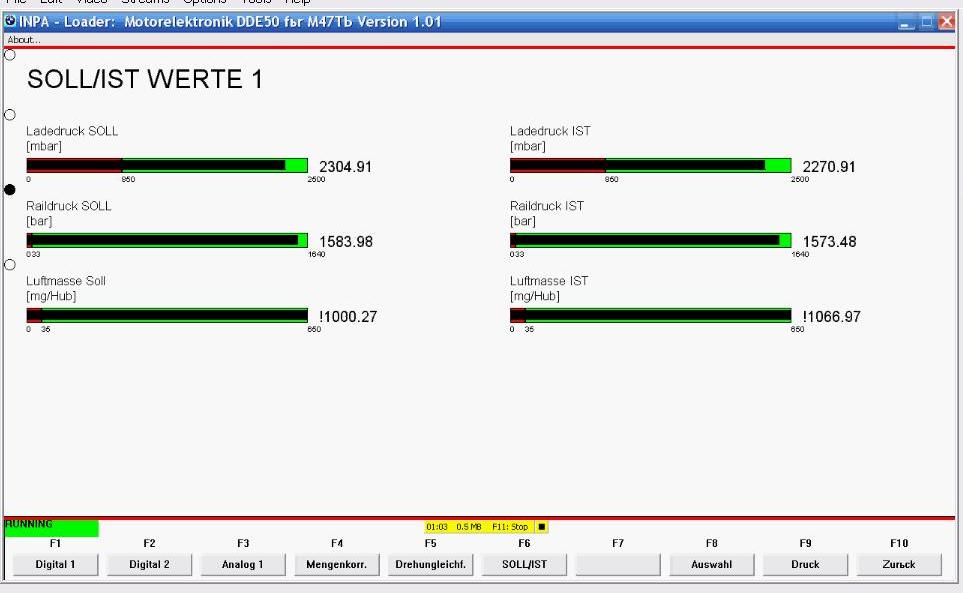Click the value 1583.98
The width and height of the screenshot is (963, 593).
click(346, 241)
